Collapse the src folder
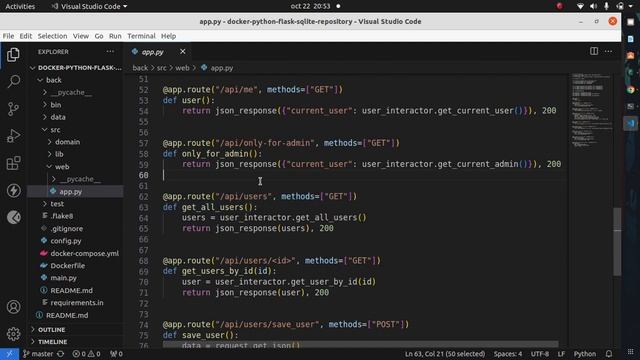The height and width of the screenshot is (360, 640). [76, 130]
